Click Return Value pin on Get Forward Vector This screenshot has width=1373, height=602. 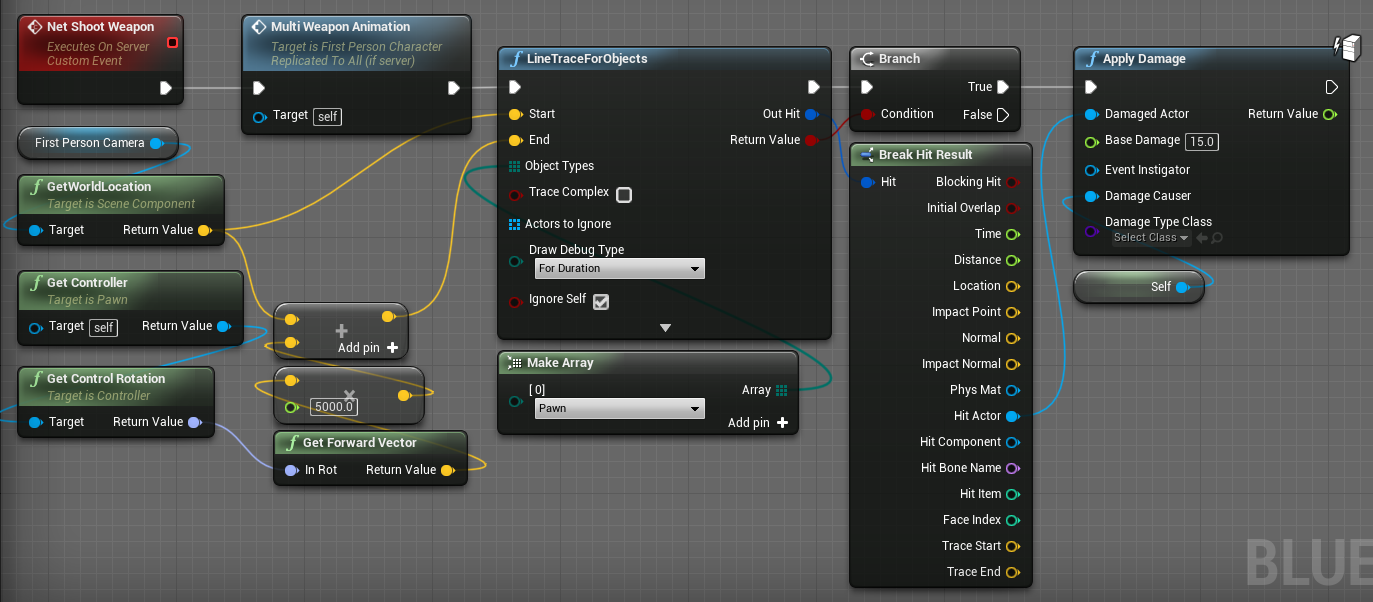(448, 469)
